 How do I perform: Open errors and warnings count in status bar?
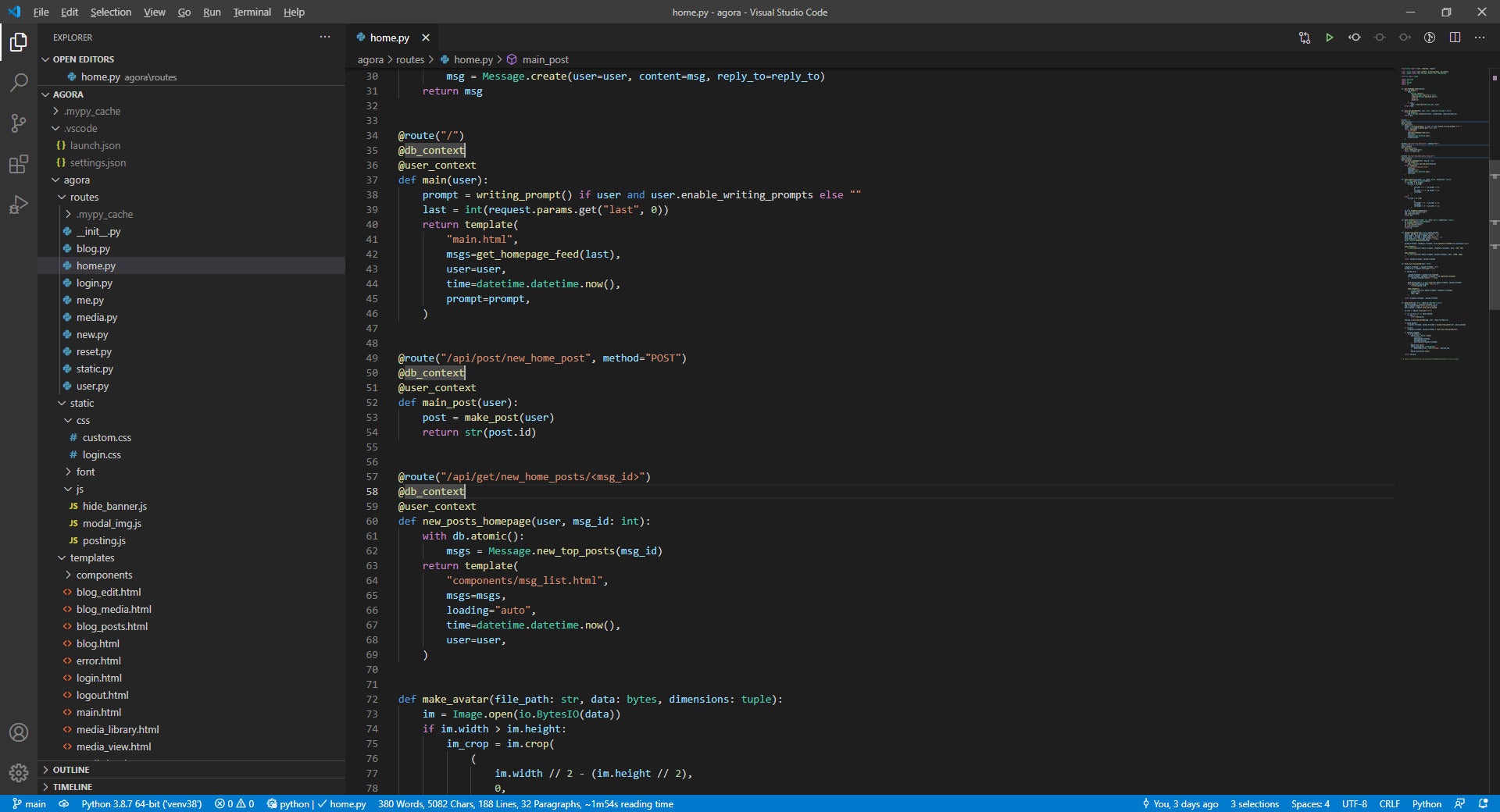234,803
